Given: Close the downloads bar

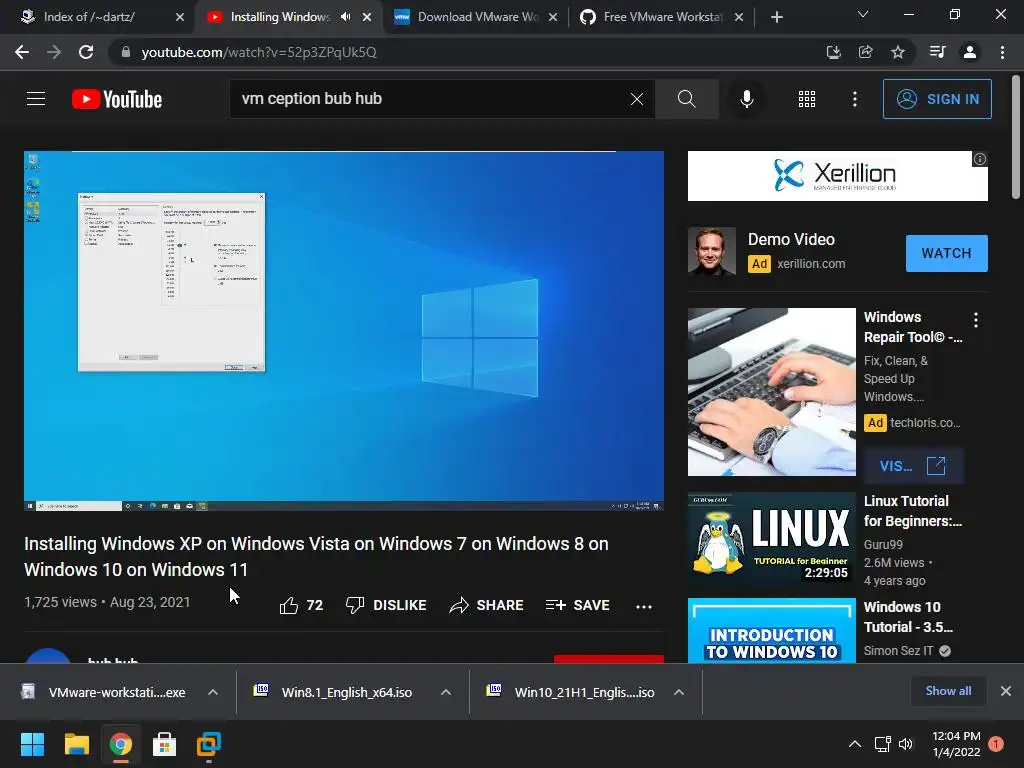Looking at the screenshot, I should pos(1006,691).
